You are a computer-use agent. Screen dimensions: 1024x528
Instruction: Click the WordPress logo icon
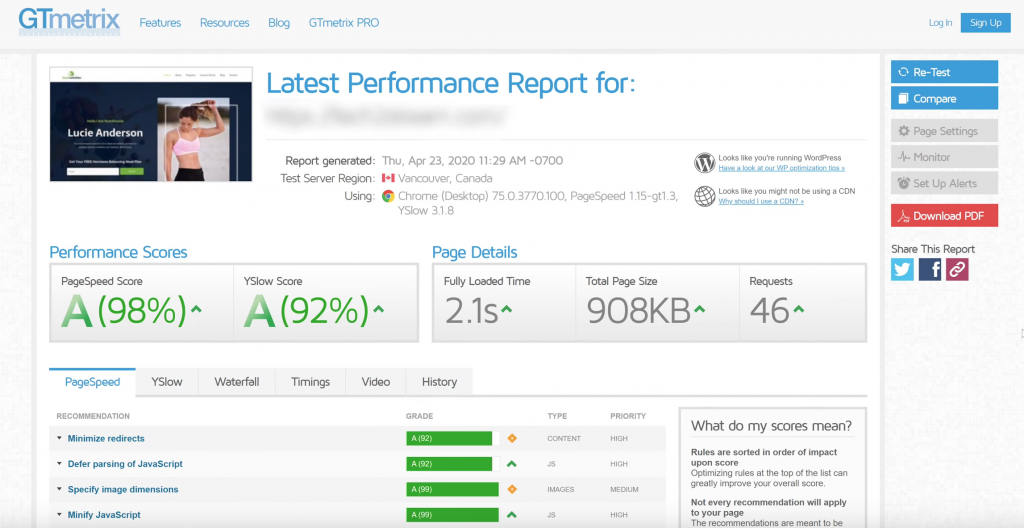pos(705,162)
